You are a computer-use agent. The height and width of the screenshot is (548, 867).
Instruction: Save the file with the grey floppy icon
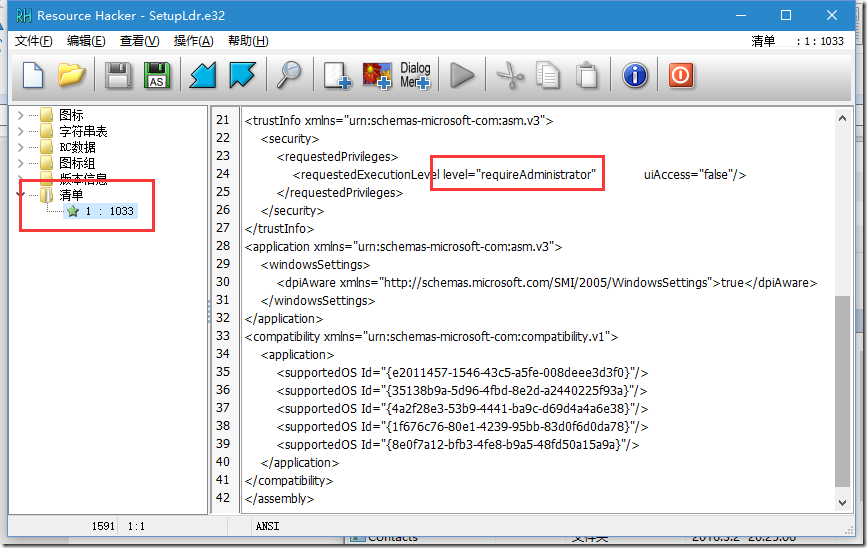tap(118, 75)
